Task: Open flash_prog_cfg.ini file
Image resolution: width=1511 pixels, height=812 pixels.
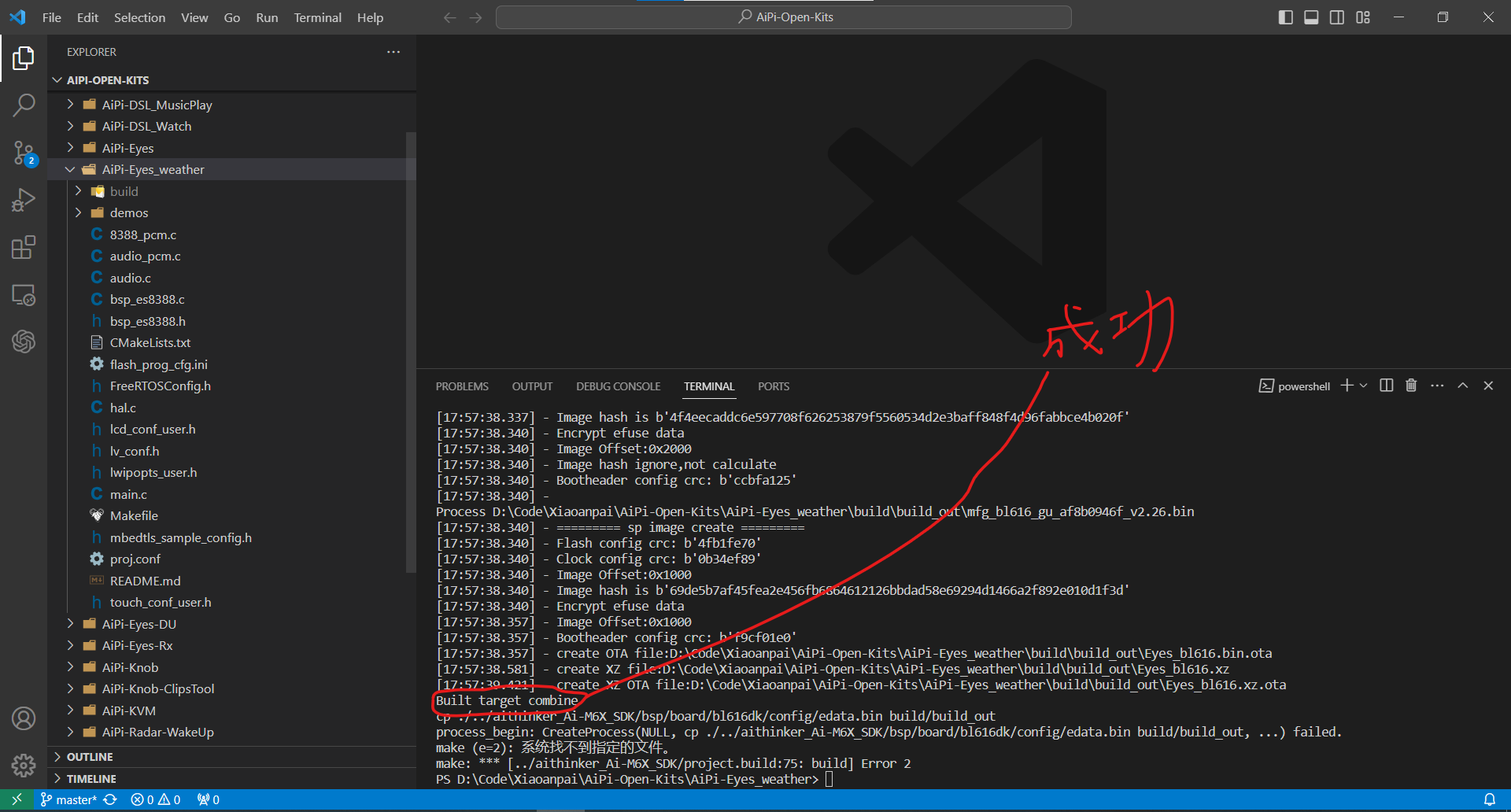Action: tap(231, 364)
